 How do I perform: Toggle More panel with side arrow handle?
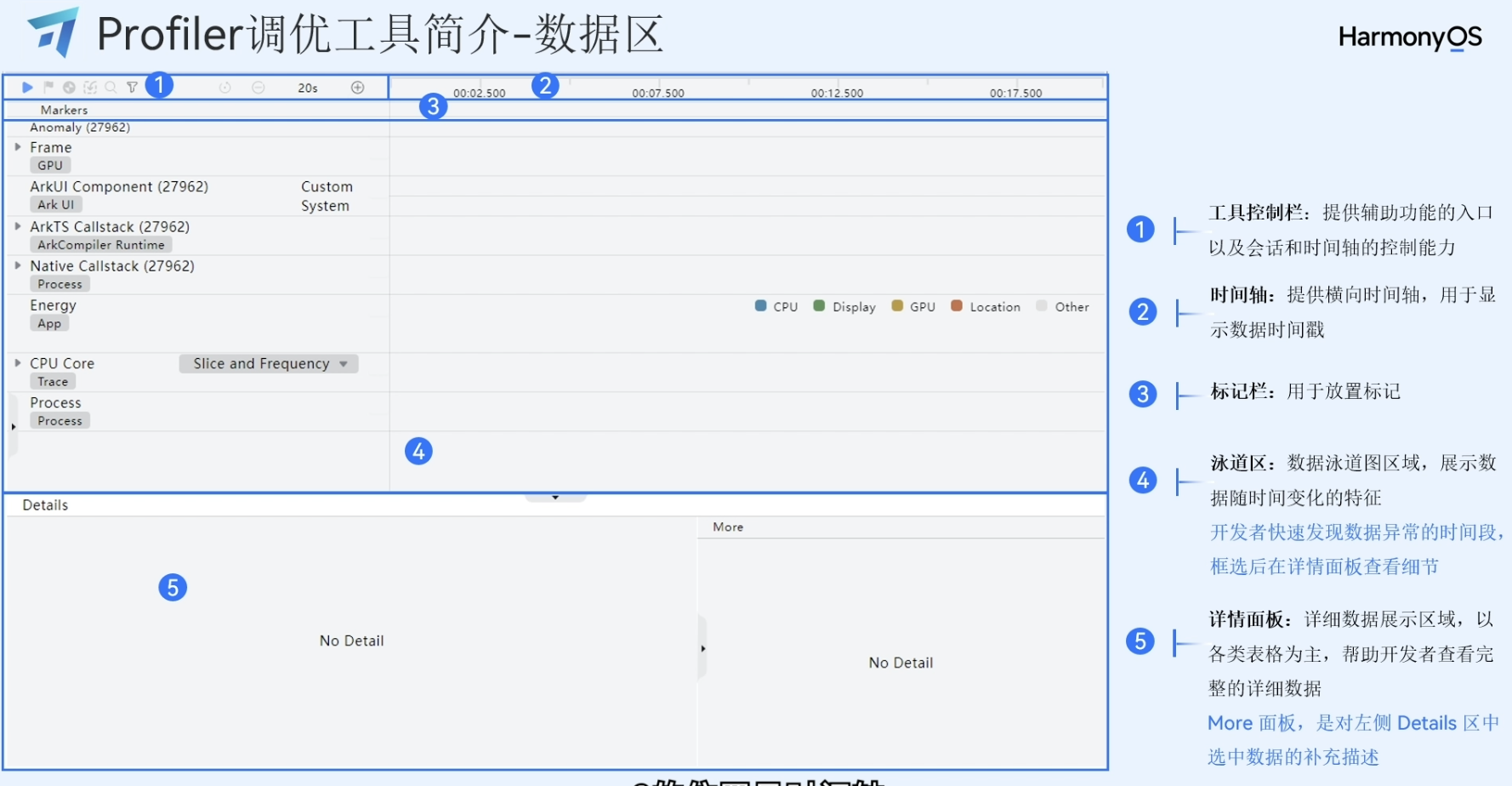tap(702, 648)
